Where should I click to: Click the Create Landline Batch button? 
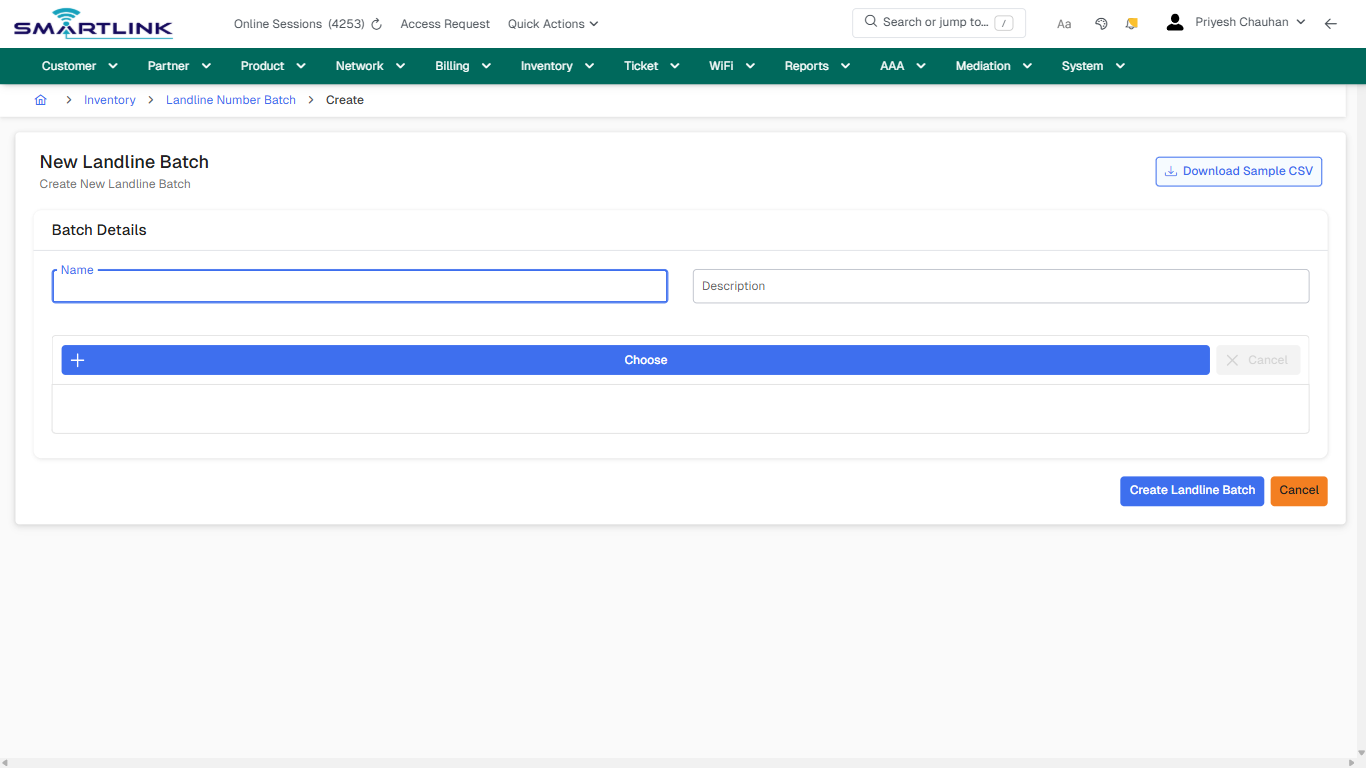[1192, 491]
